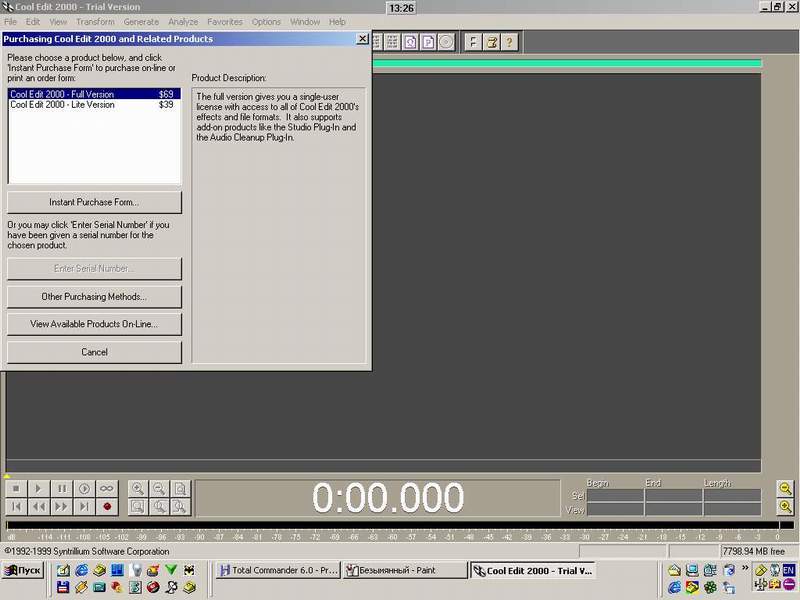This screenshot has height=600, width=800.
Task: Open the Analyze menu
Action: 183,22
